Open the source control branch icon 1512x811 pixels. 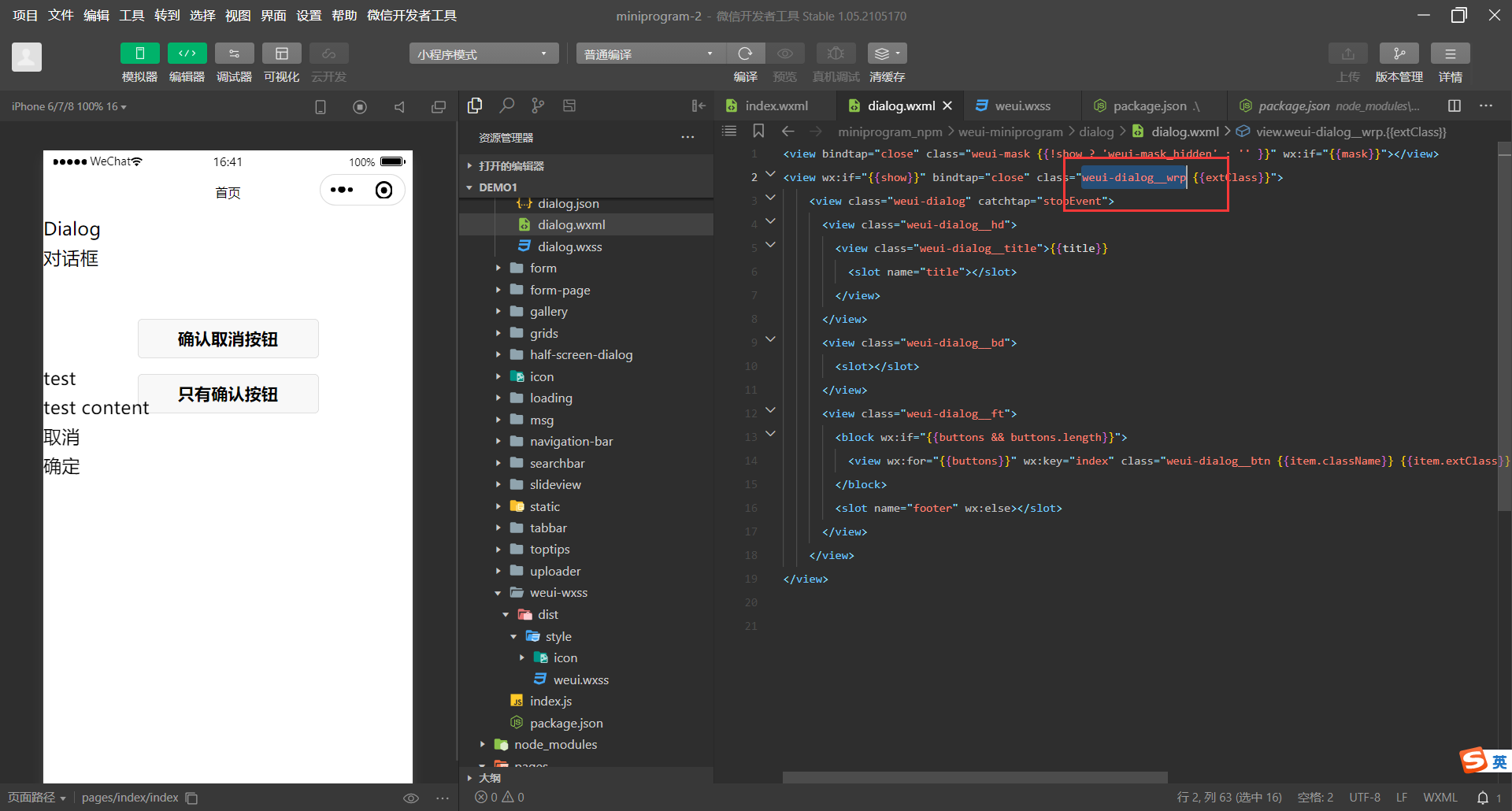[x=538, y=106]
